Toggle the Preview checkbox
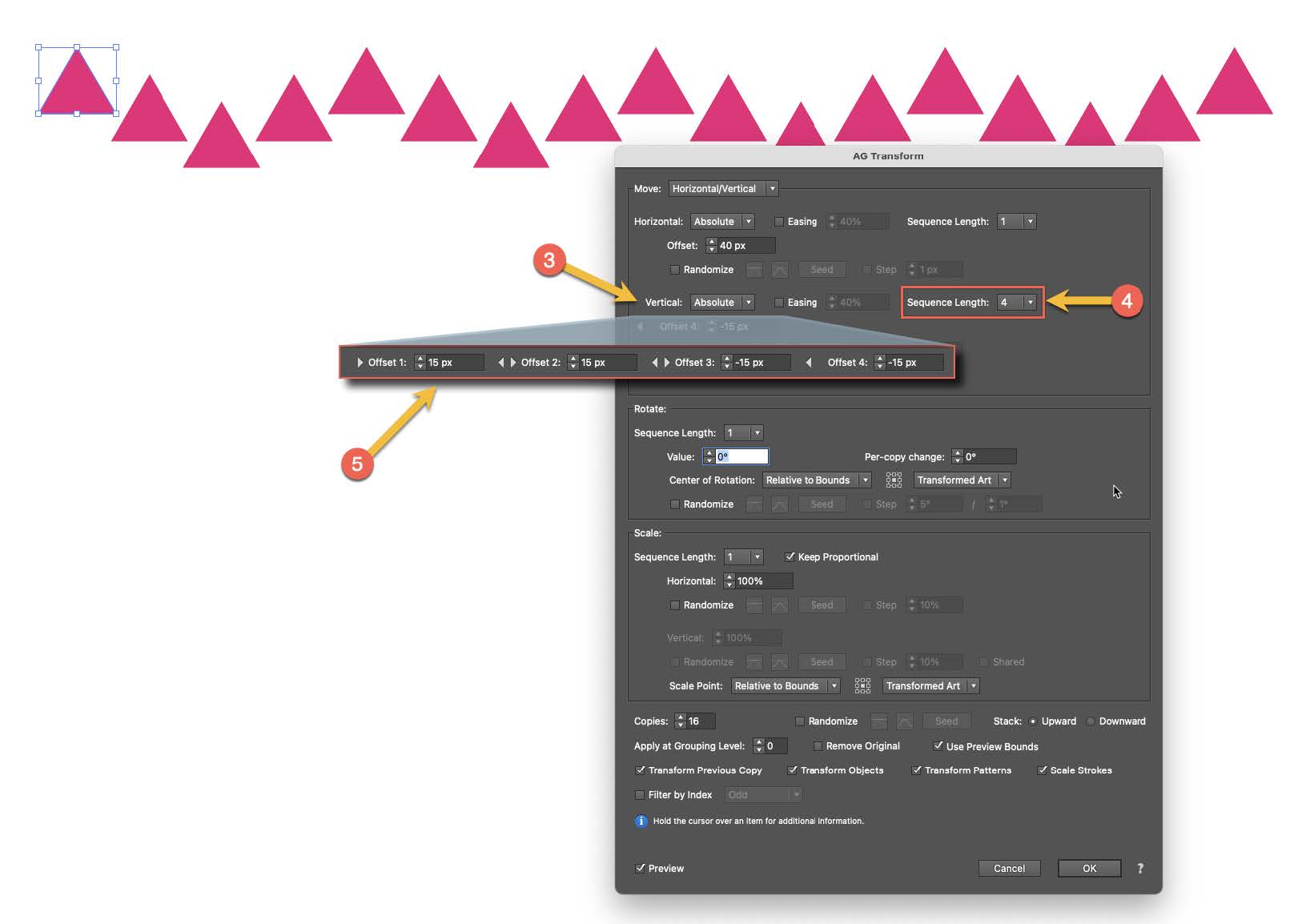Image resolution: width=1302 pixels, height=924 pixels. coord(640,869)
